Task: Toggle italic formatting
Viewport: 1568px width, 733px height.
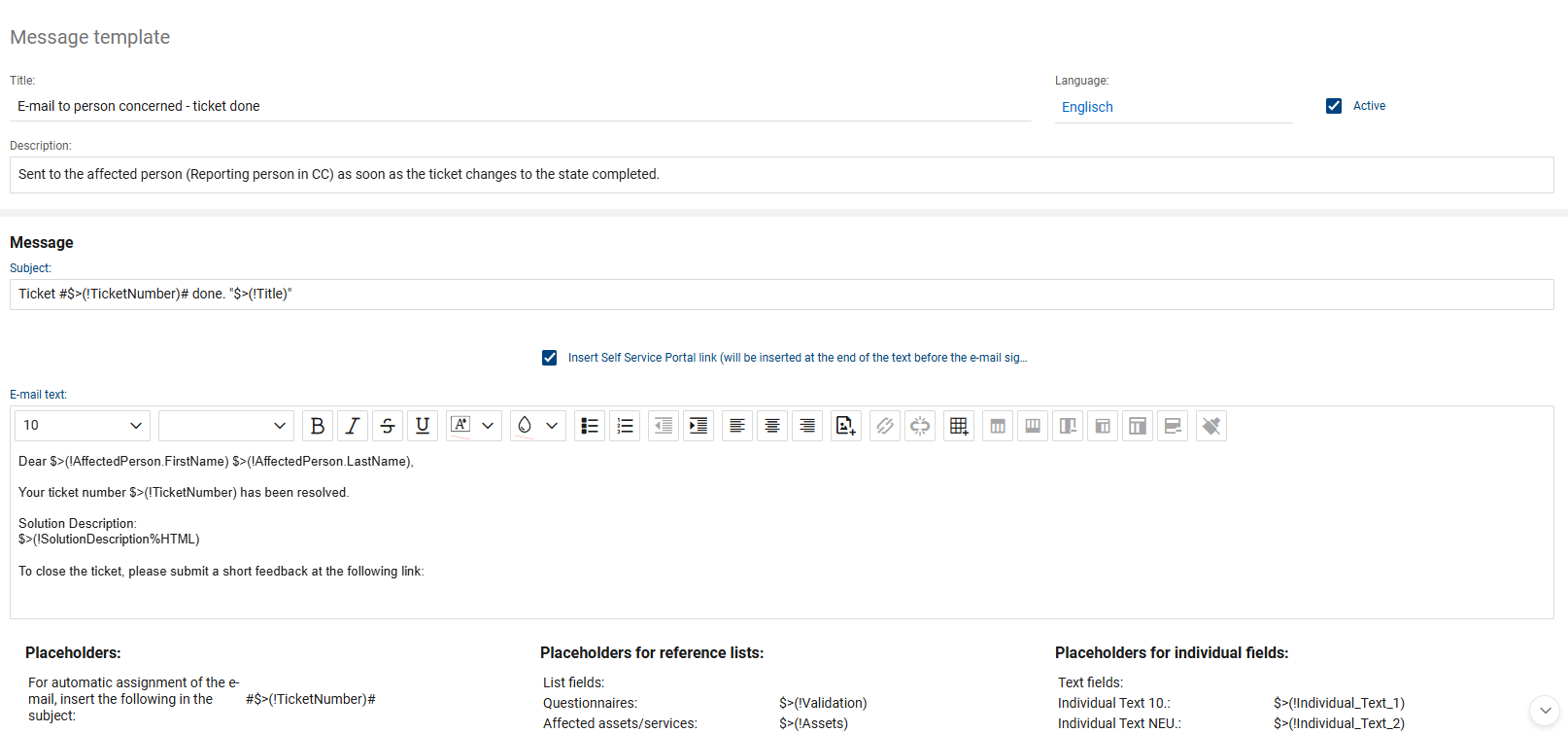Action: tap(353, 426)
